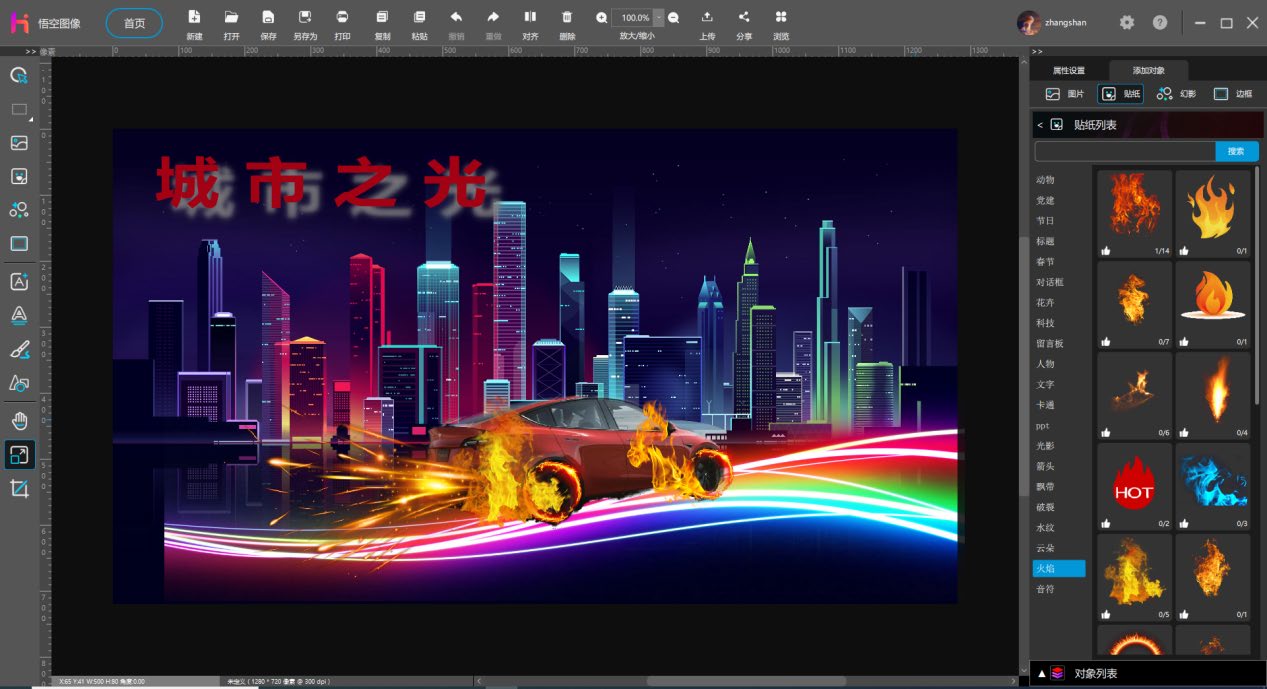This screenshot has width=1267, height=689.
Task: Switch to the 属性设置 tab
Action: pyautogui.click(x=1068, y=71)
